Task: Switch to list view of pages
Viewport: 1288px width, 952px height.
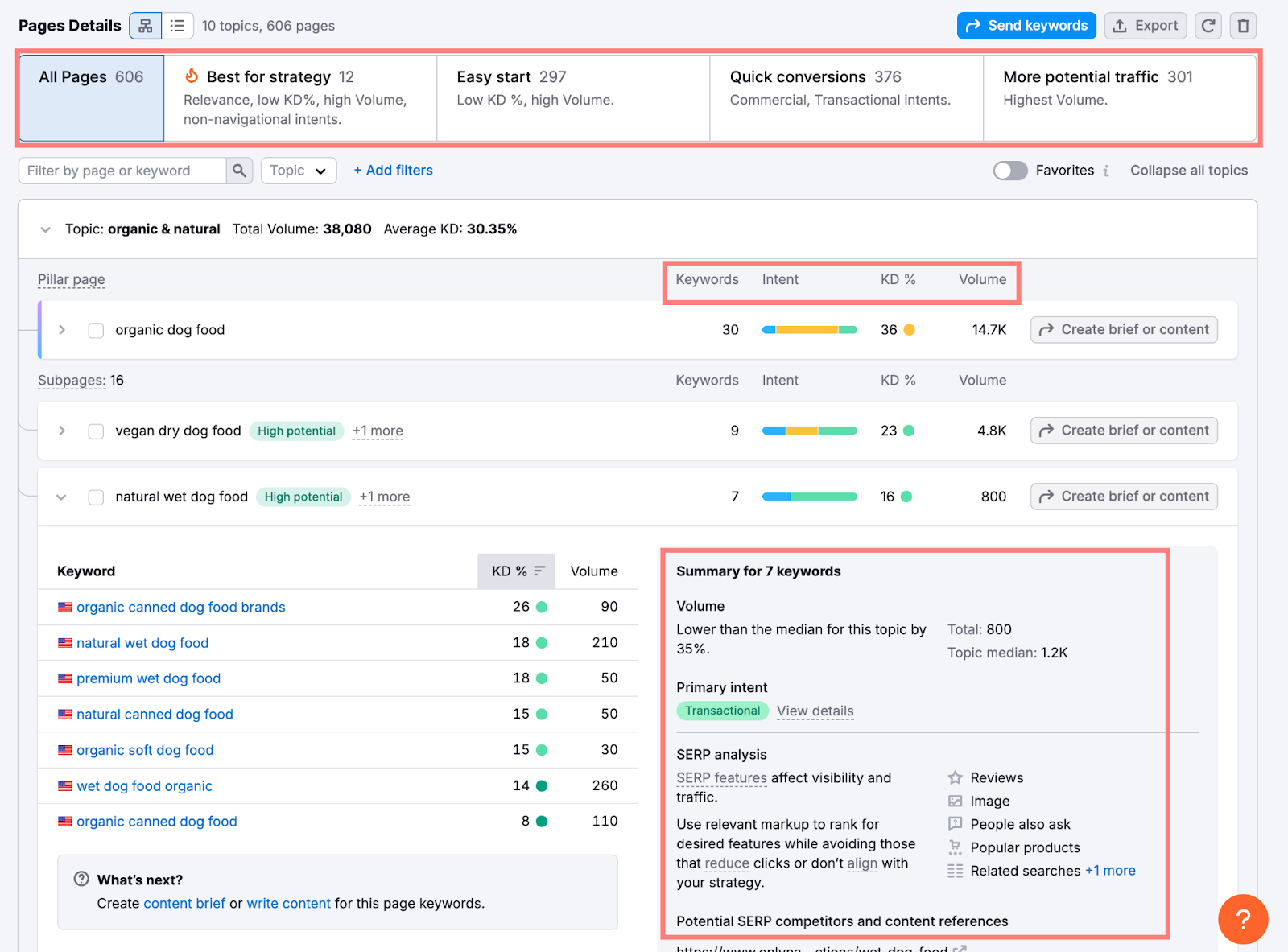Action: click(x=177, y=25)
